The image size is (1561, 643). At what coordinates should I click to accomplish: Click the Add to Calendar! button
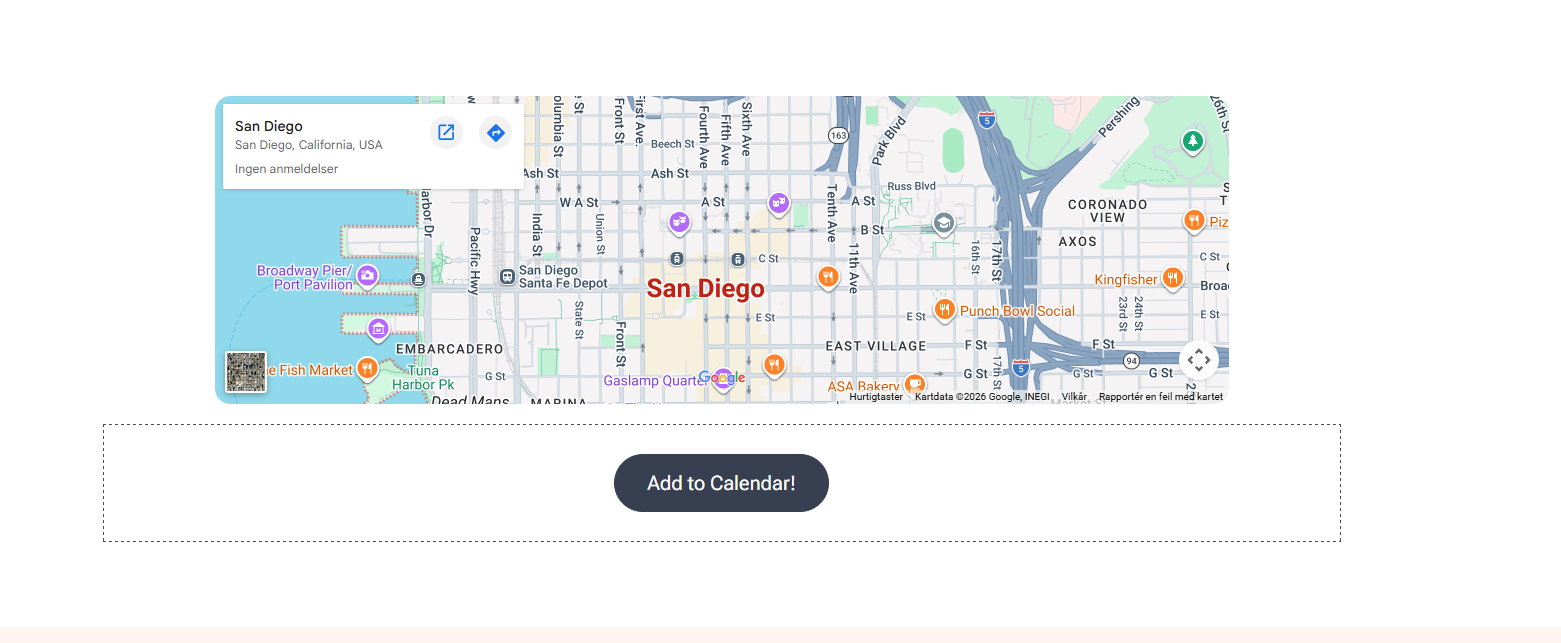click(721, 483)
